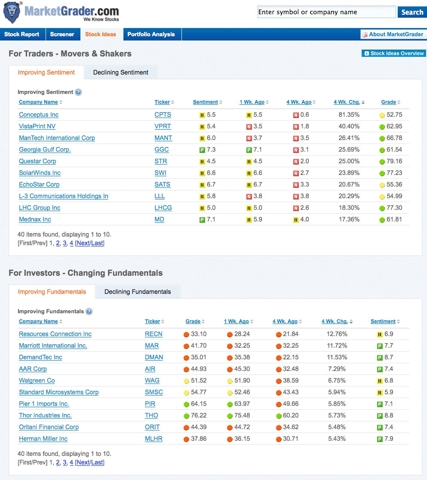This screenshot has height=480, width=427.
Task: Click Next in fundamentals table pagination
Action: 83,463
